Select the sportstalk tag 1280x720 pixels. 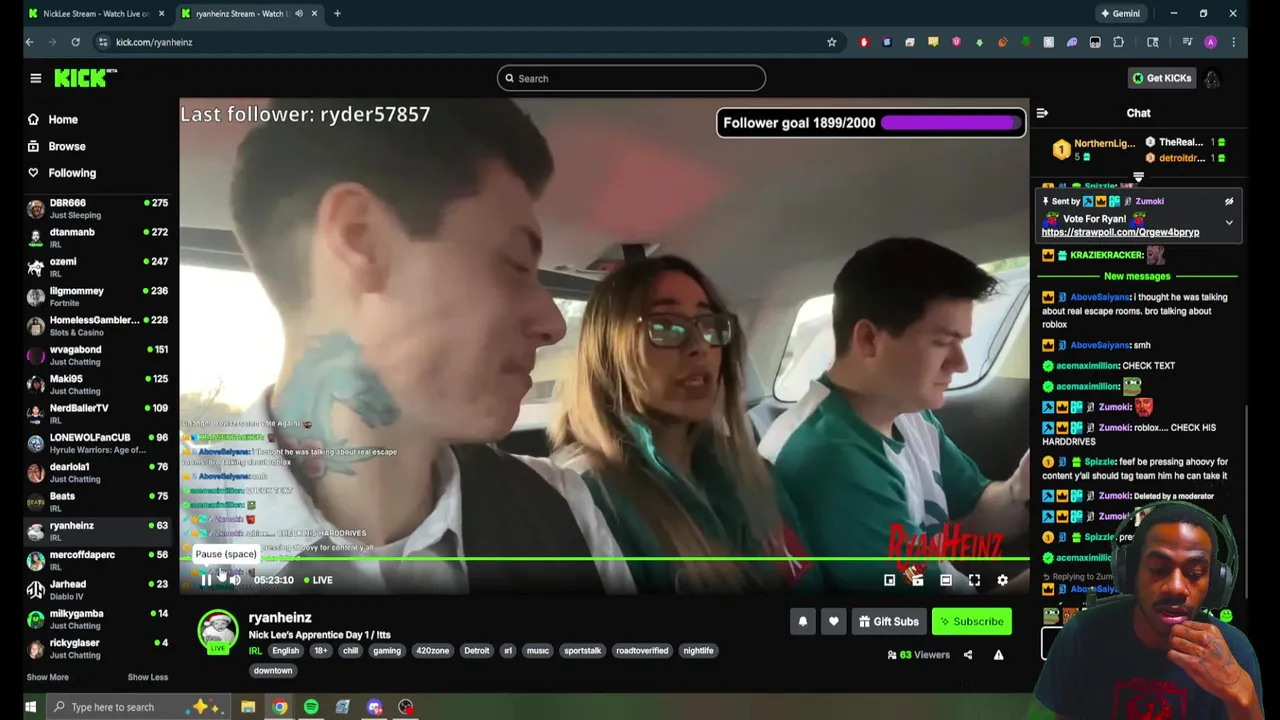coord(582,651)
